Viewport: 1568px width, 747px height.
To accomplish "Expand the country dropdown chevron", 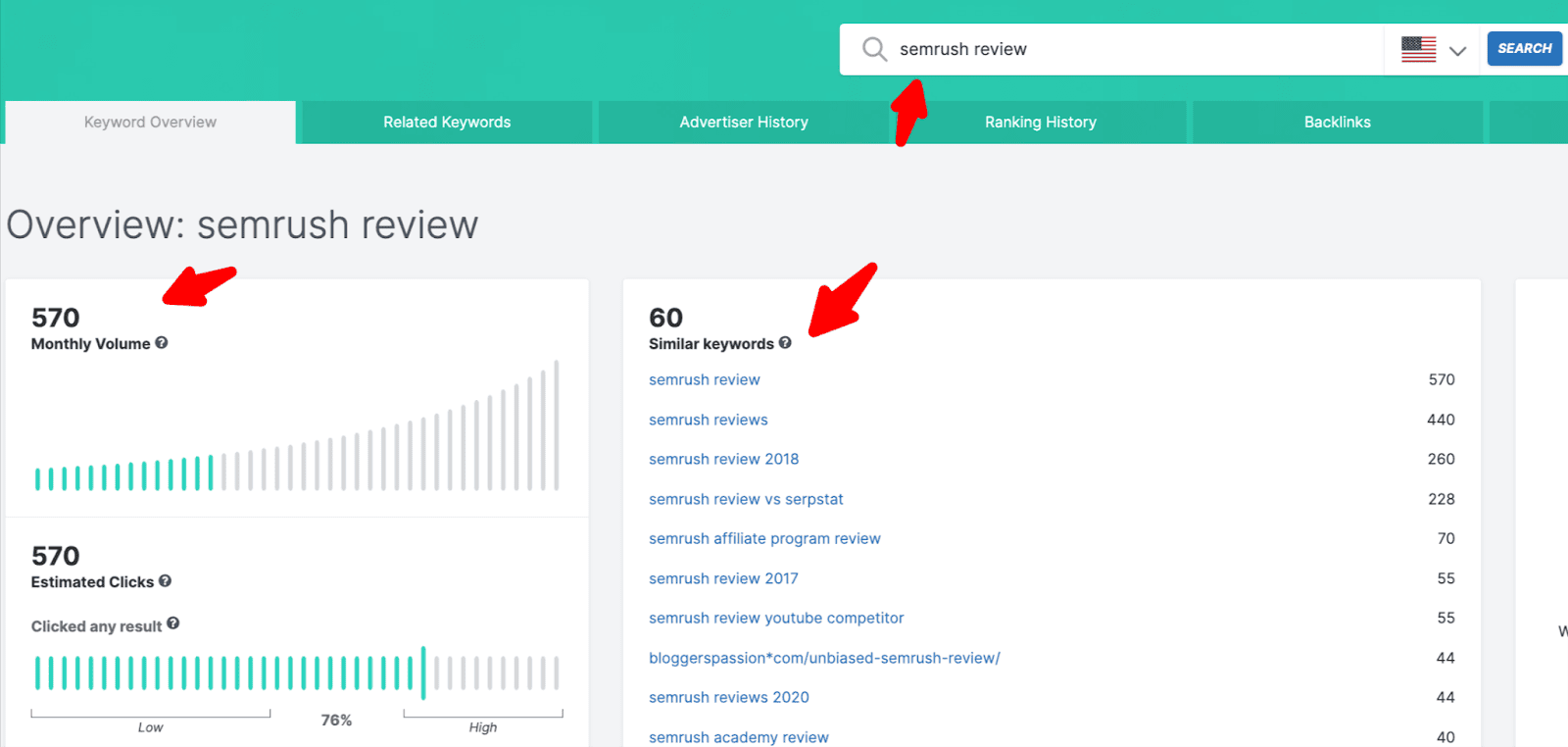I will pyautogui.click(x=1457, y=51).
